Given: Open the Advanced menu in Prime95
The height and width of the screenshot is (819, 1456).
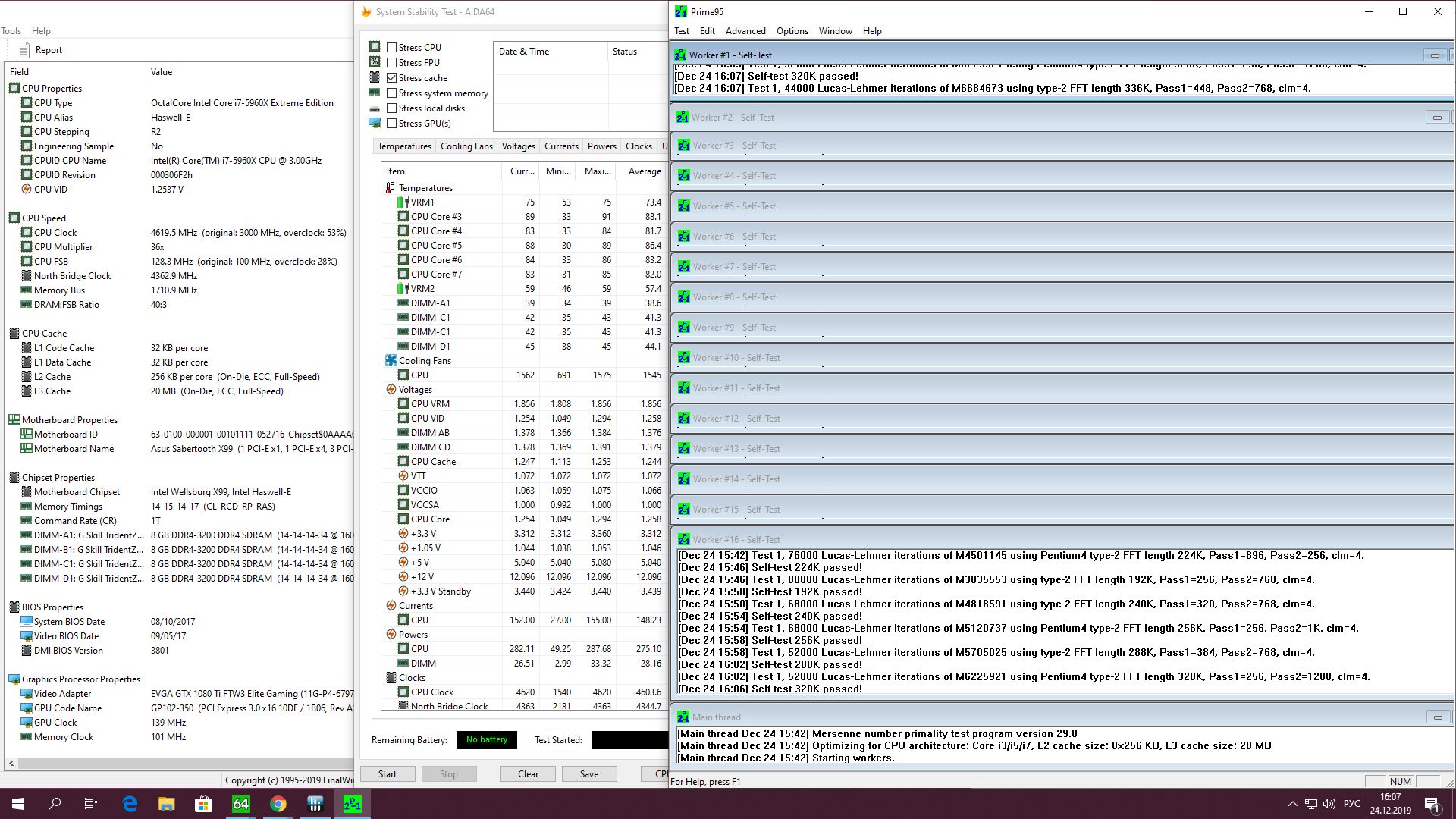Looking at the screenshot, I should 745,31.
